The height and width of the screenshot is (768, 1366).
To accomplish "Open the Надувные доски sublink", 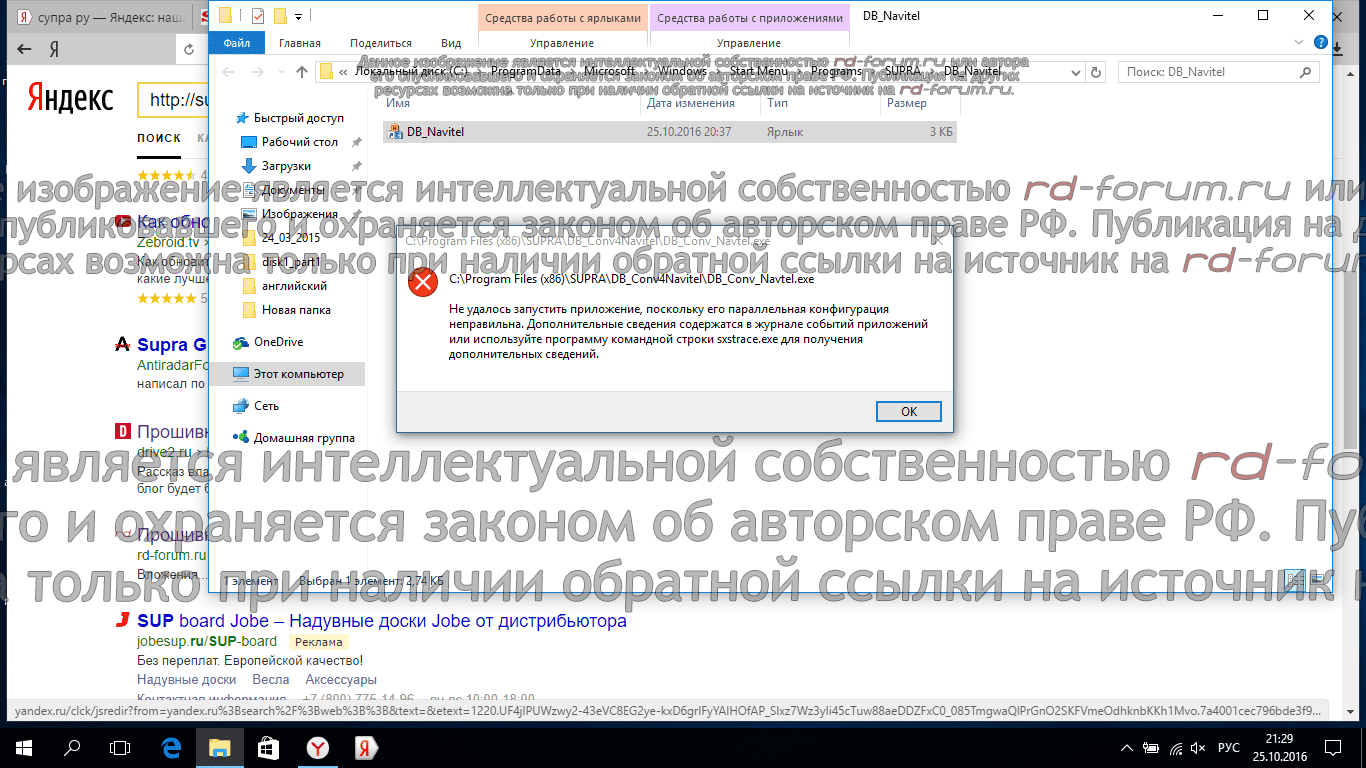I will [x=187, y=680].
